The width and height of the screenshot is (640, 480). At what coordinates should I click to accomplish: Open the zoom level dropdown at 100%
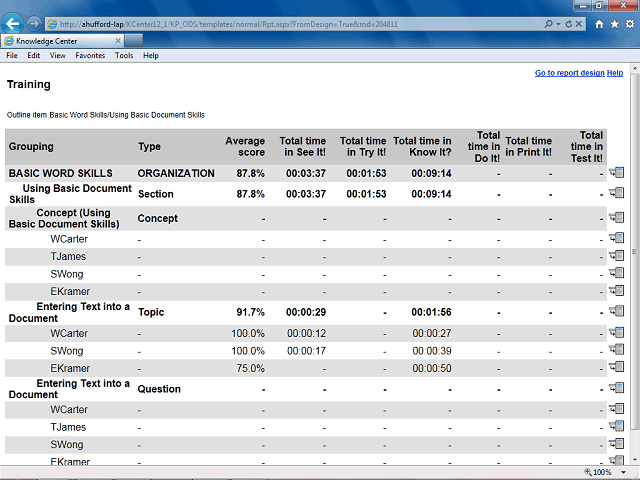click(624, 472)
